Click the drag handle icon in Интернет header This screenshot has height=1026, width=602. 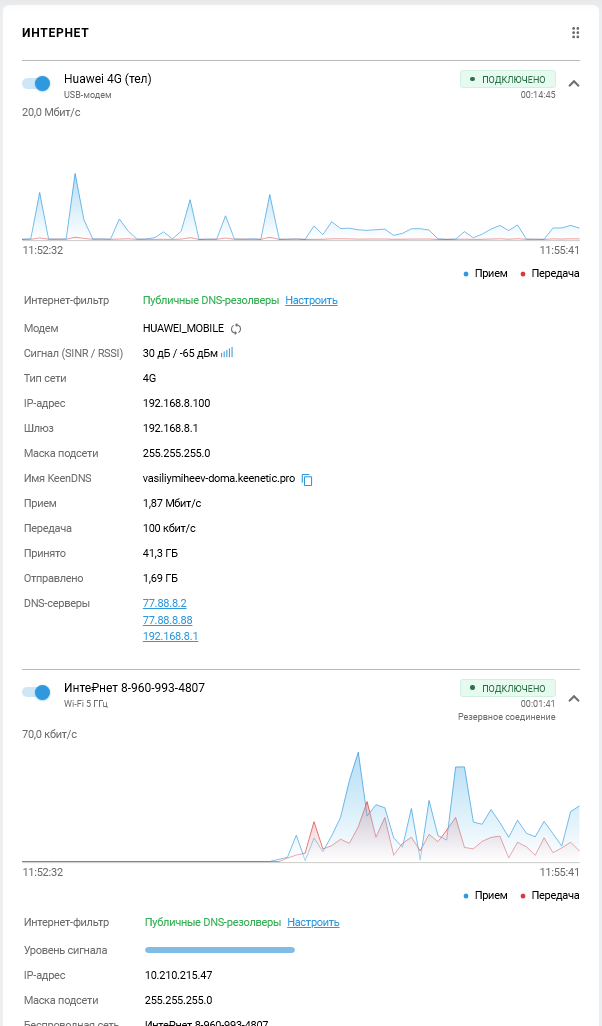pos(575,33)
